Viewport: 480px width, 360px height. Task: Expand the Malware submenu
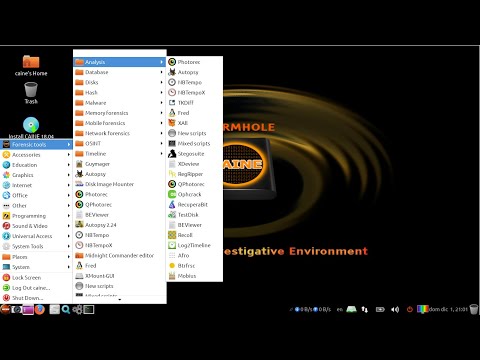[120, 103]
